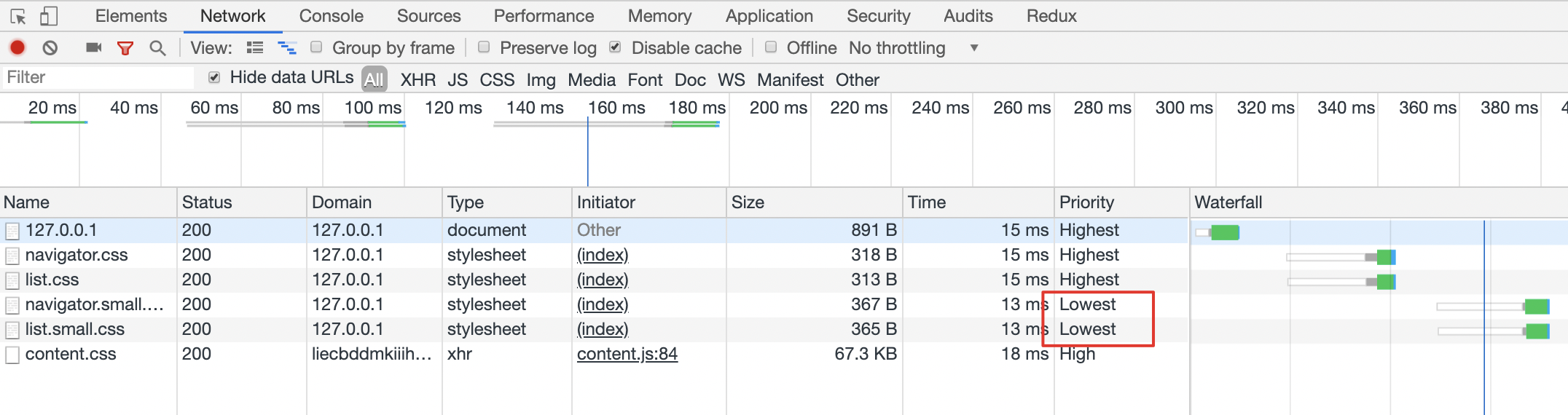1568x415 pixels.
Task: Uncheck the Disable cache checkbox
Action: 616,47
